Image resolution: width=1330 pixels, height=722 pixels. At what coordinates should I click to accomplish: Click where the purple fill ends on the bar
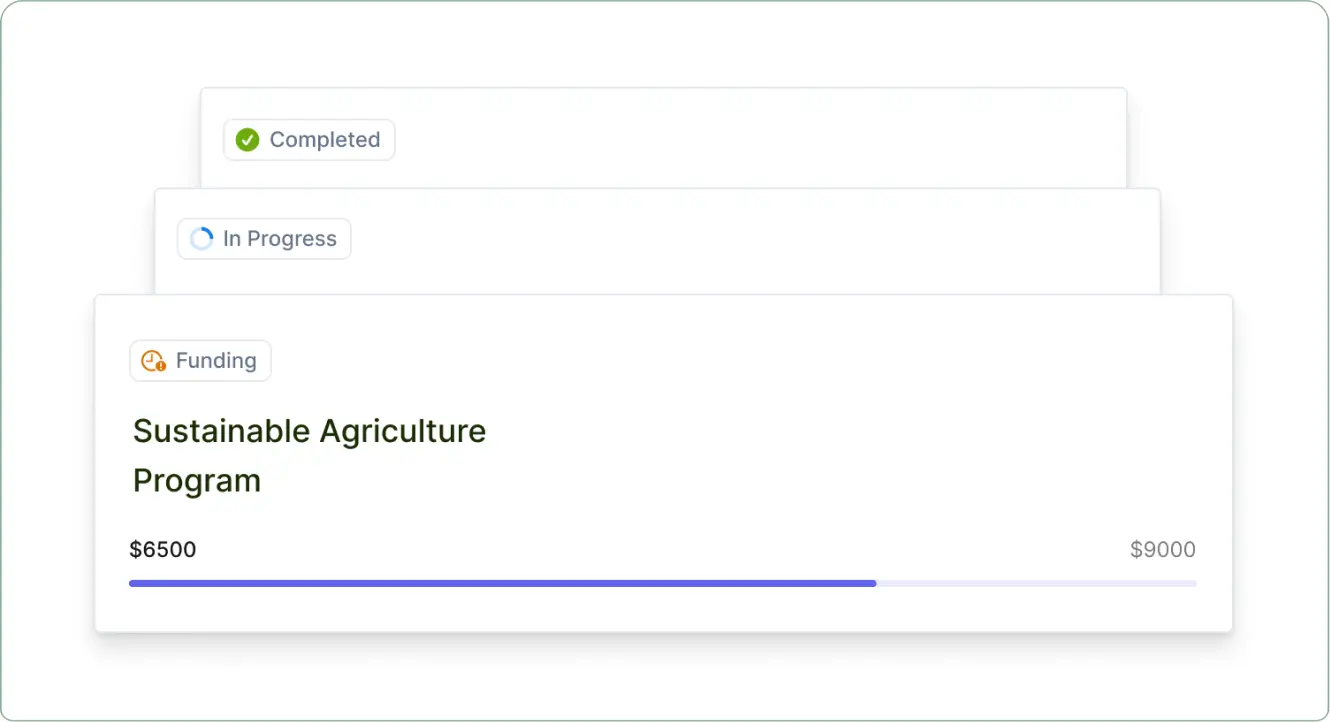876,583
